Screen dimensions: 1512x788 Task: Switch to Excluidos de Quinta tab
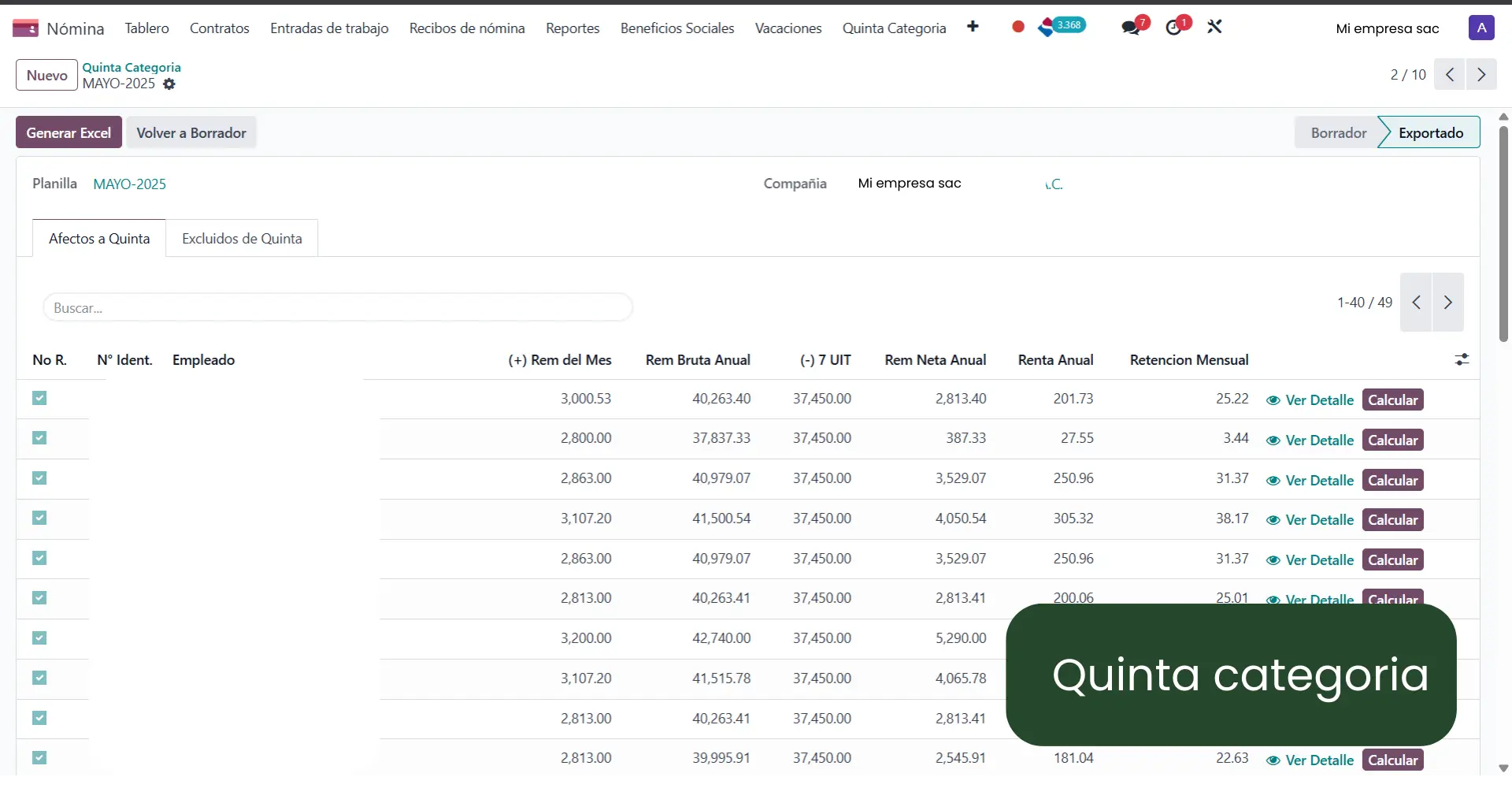241,238
